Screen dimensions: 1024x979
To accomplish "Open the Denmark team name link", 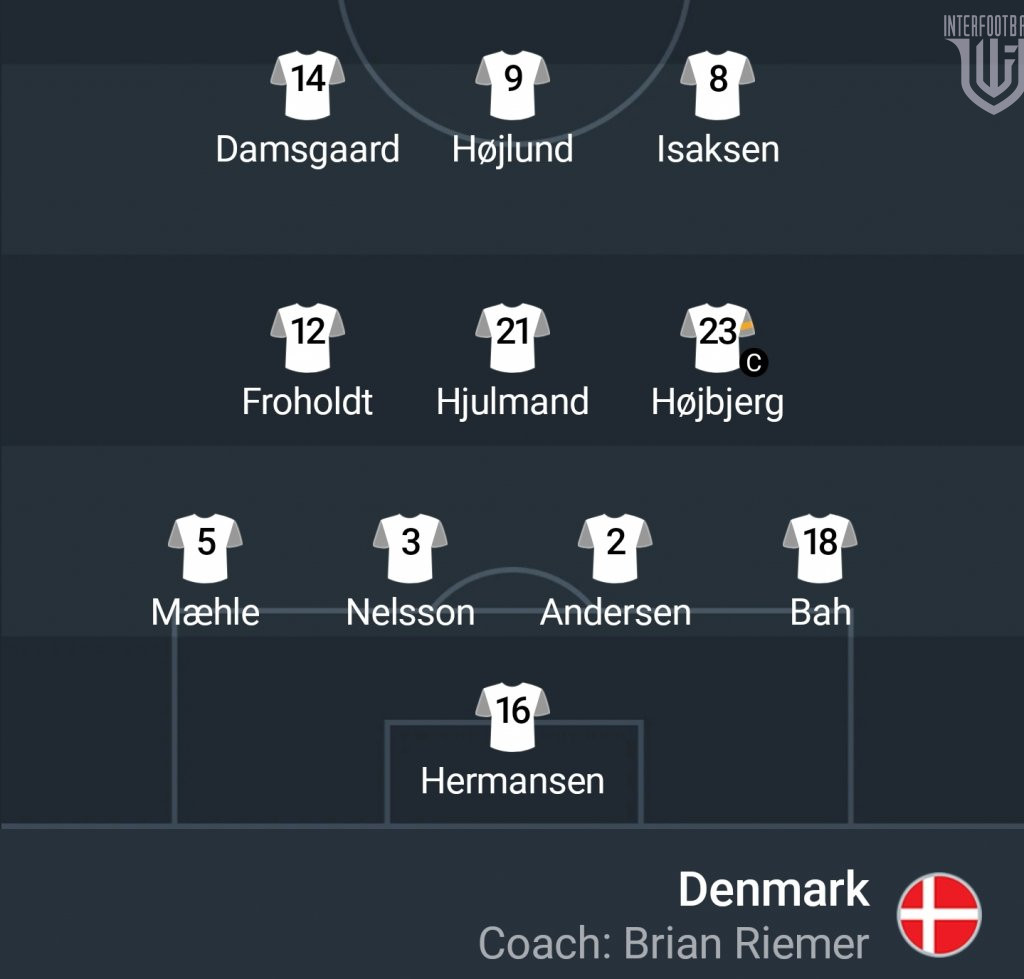I will click(x=774, y=890).
